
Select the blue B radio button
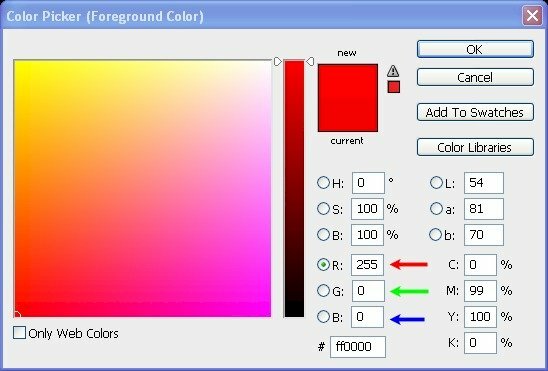[323, 317]
